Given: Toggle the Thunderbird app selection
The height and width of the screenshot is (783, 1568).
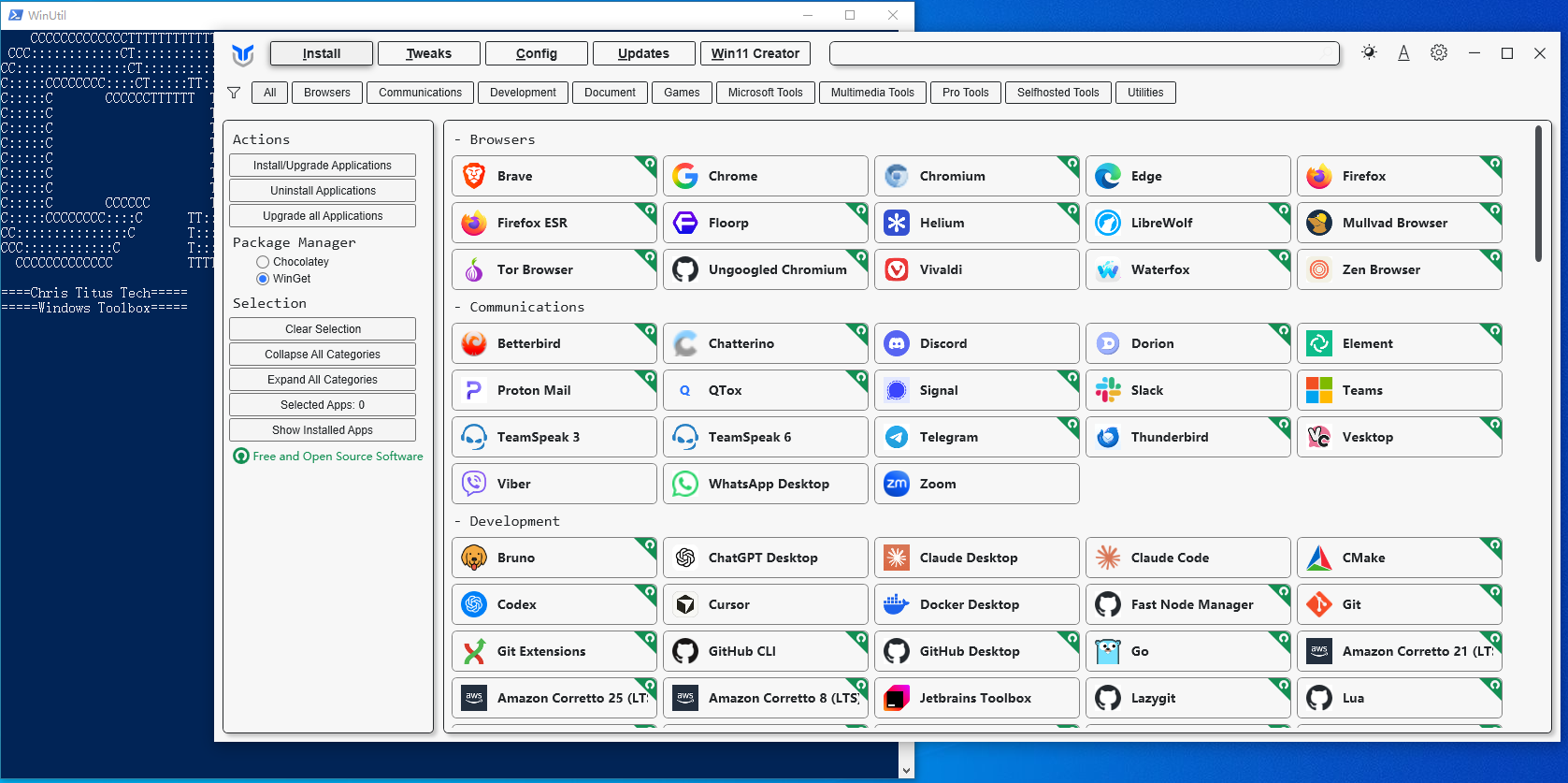Looking at the screenshot, I should pyautogui.click(x=1187, y=437).
